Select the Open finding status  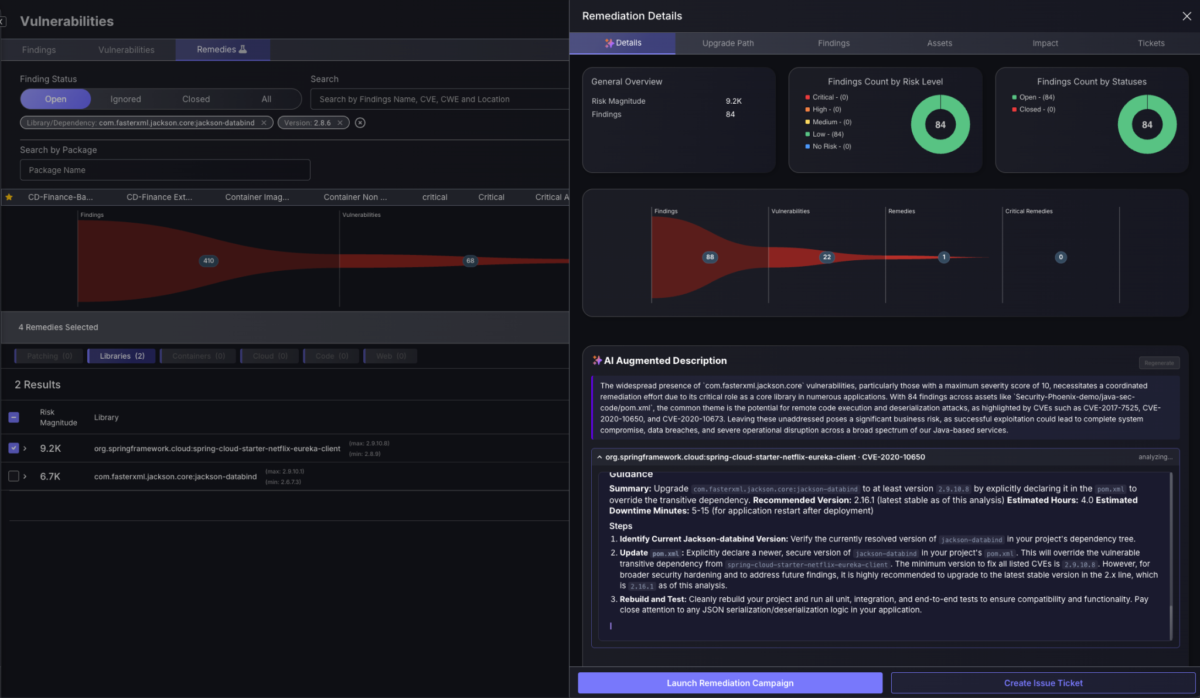coord(56,99)
